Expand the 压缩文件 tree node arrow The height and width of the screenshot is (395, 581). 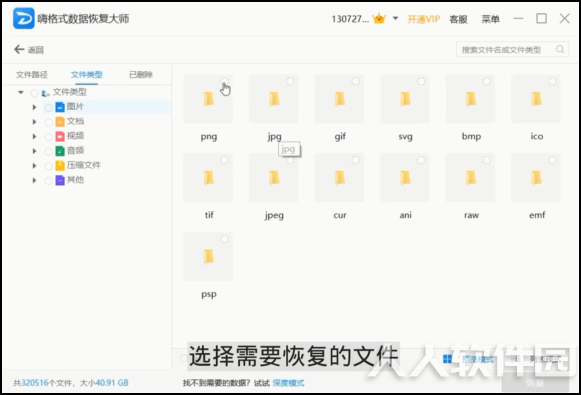34,166
